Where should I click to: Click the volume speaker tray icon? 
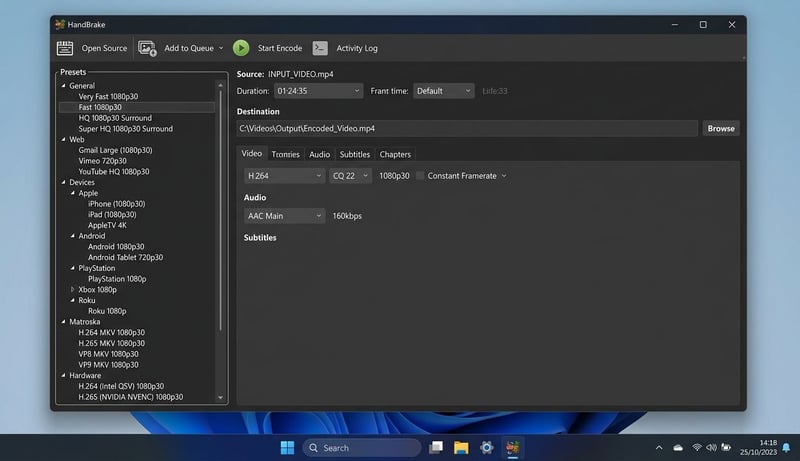coord(711,448)
